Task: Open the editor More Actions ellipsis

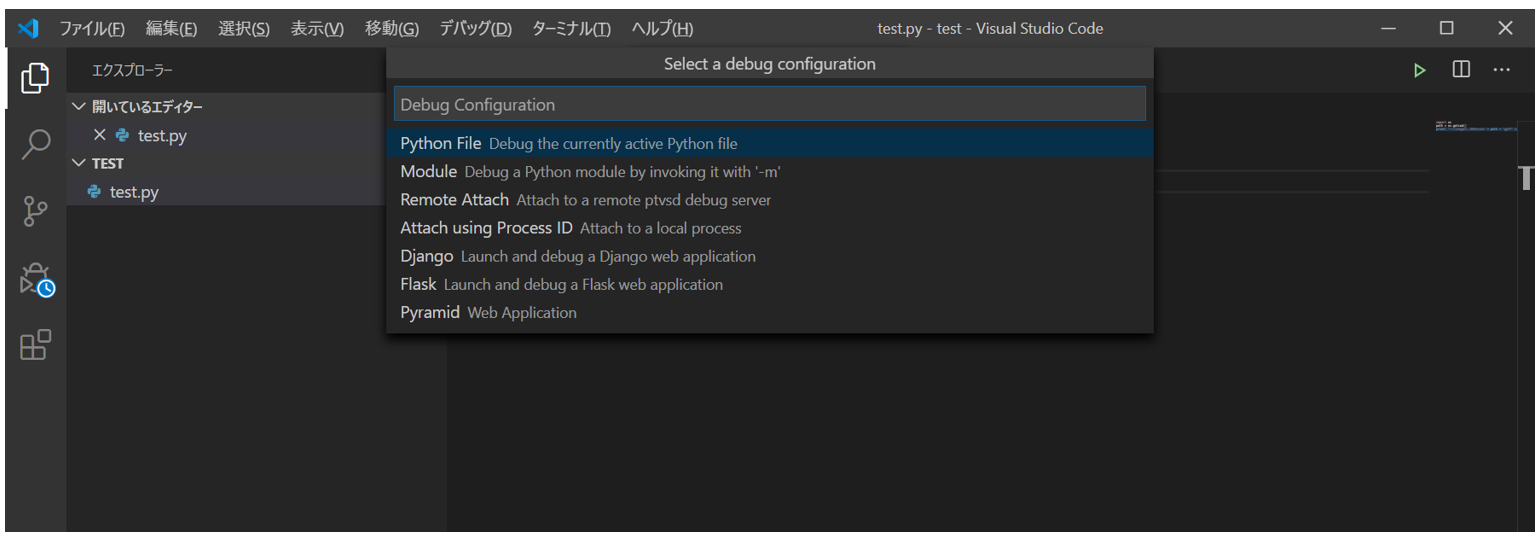Action: click(x=1502, y=70)
